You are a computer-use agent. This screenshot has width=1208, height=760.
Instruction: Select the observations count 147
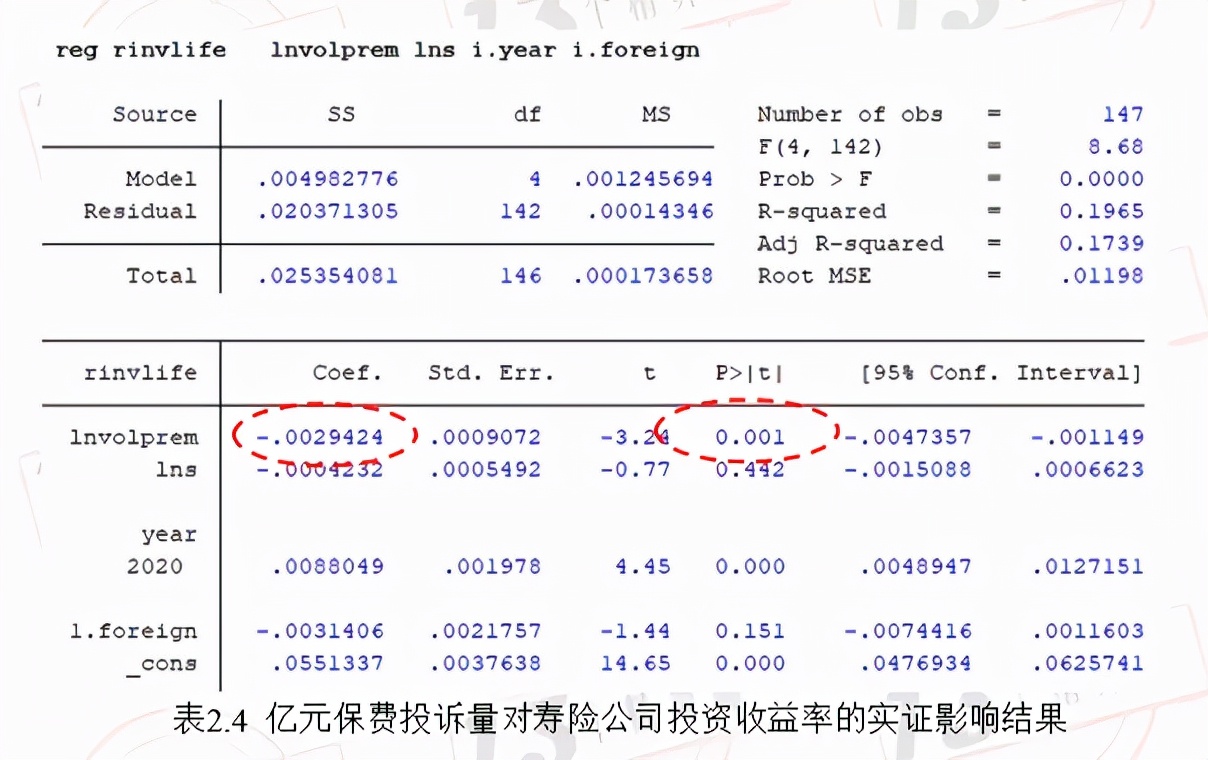[x=1123, y=114]
